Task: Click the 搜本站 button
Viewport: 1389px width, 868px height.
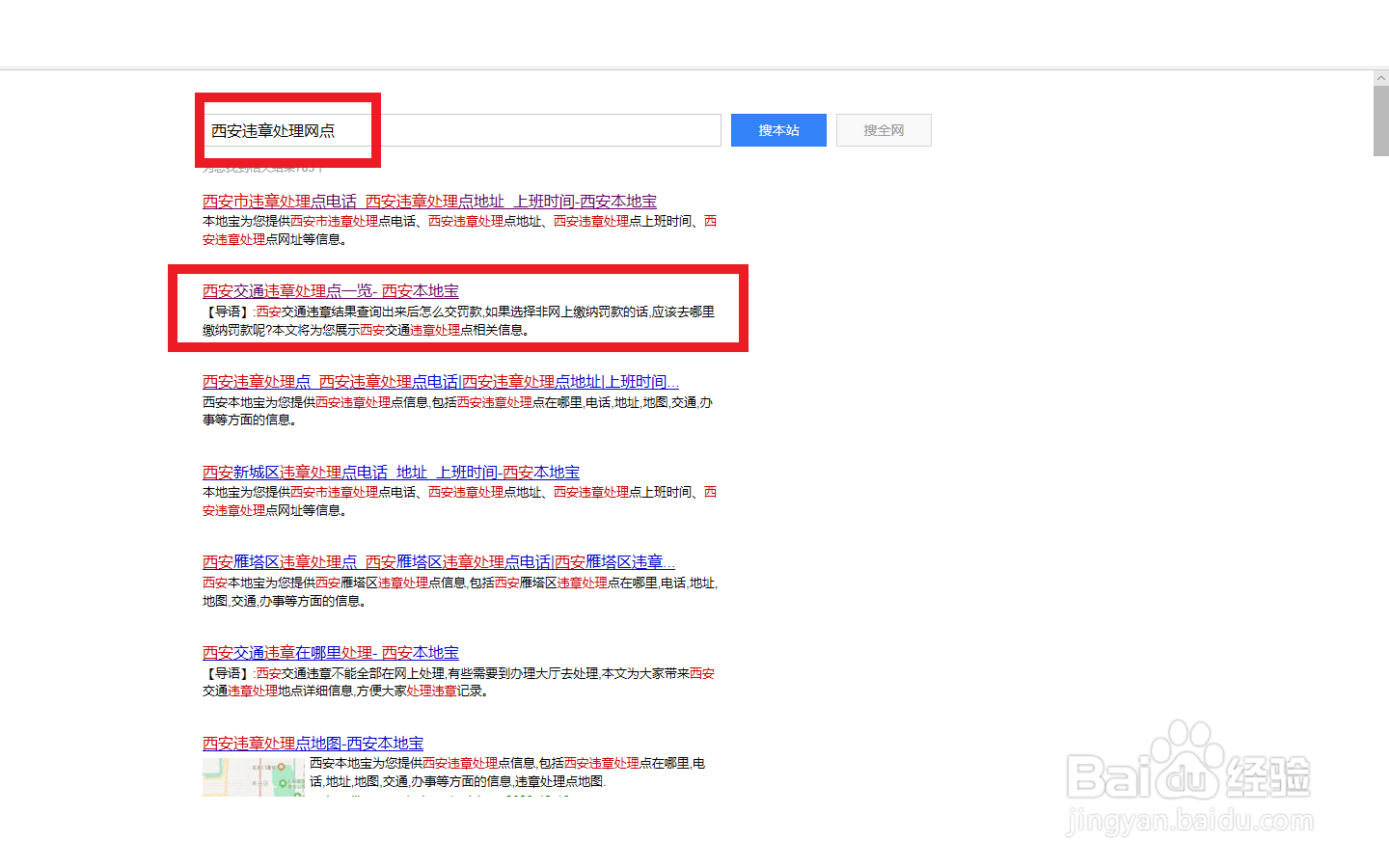Action: point(778,130)
